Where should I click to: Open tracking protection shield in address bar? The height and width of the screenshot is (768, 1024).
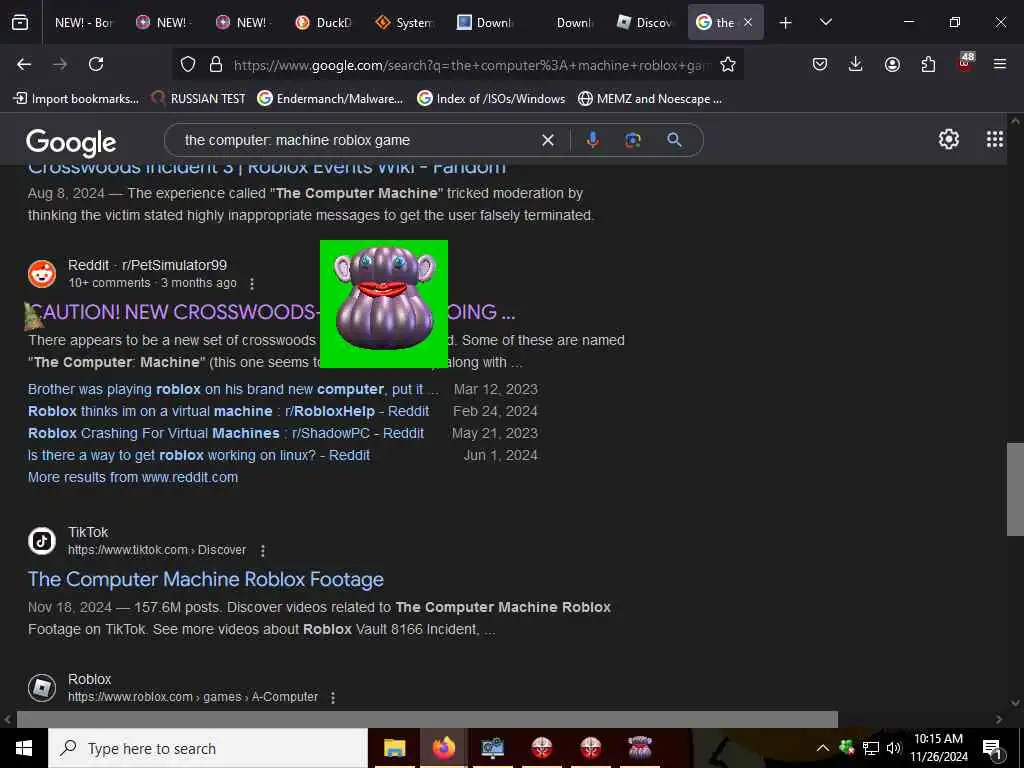[x=188, y=64]
